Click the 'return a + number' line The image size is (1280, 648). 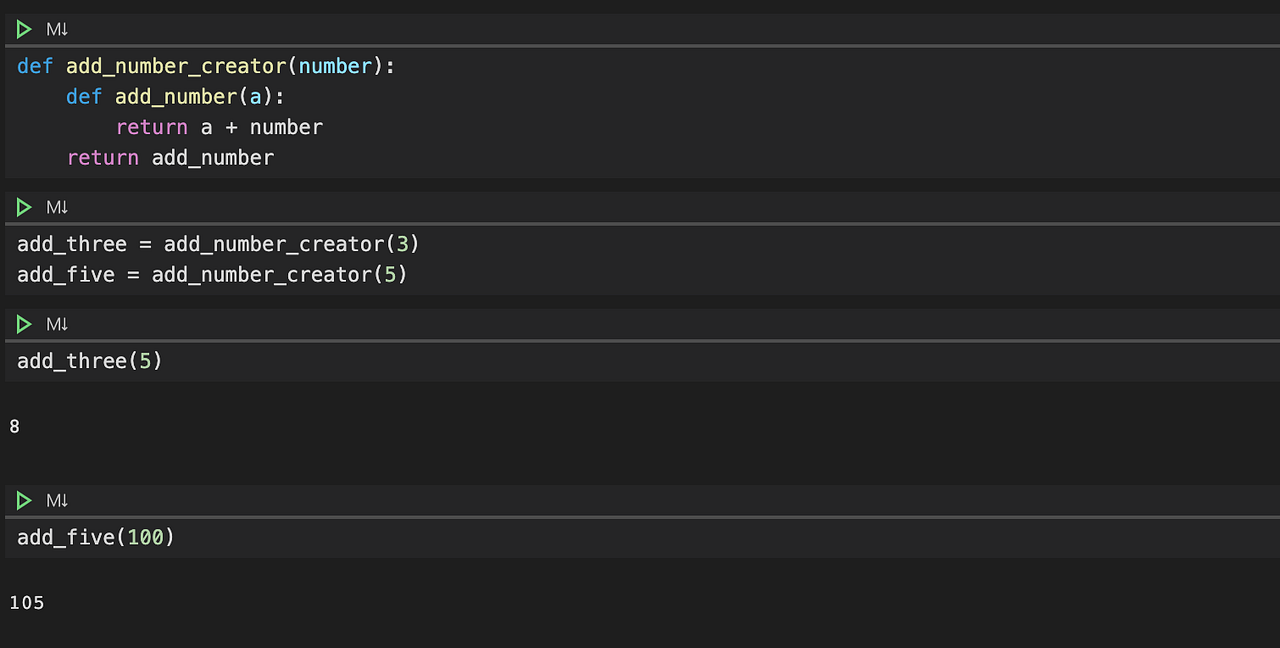[x=219, y=128]
